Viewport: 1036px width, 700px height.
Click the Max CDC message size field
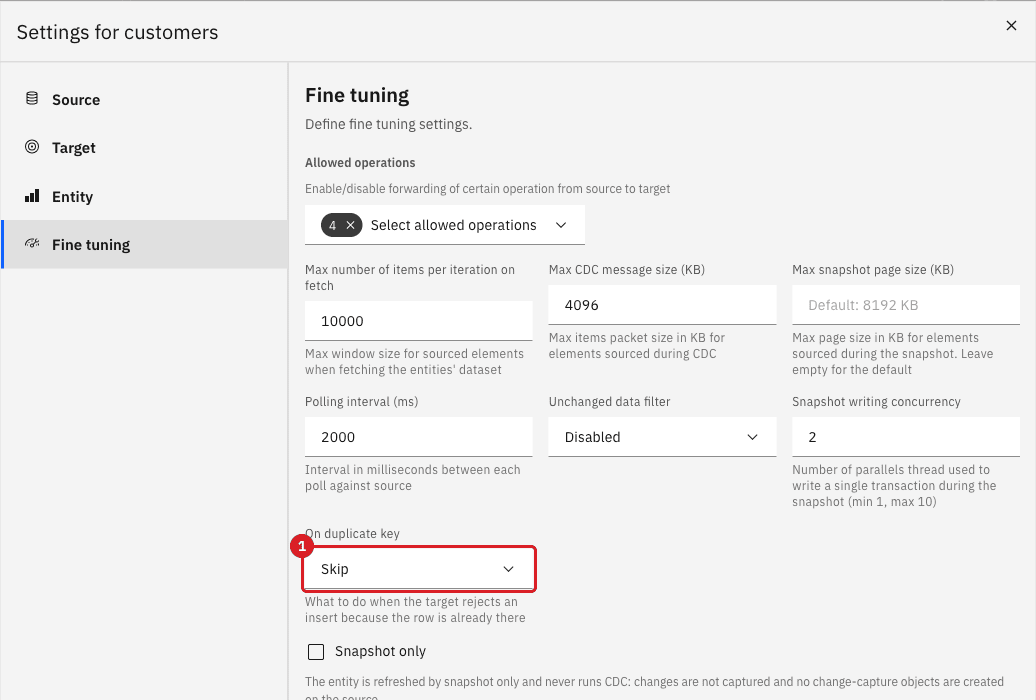coord(662,305)
